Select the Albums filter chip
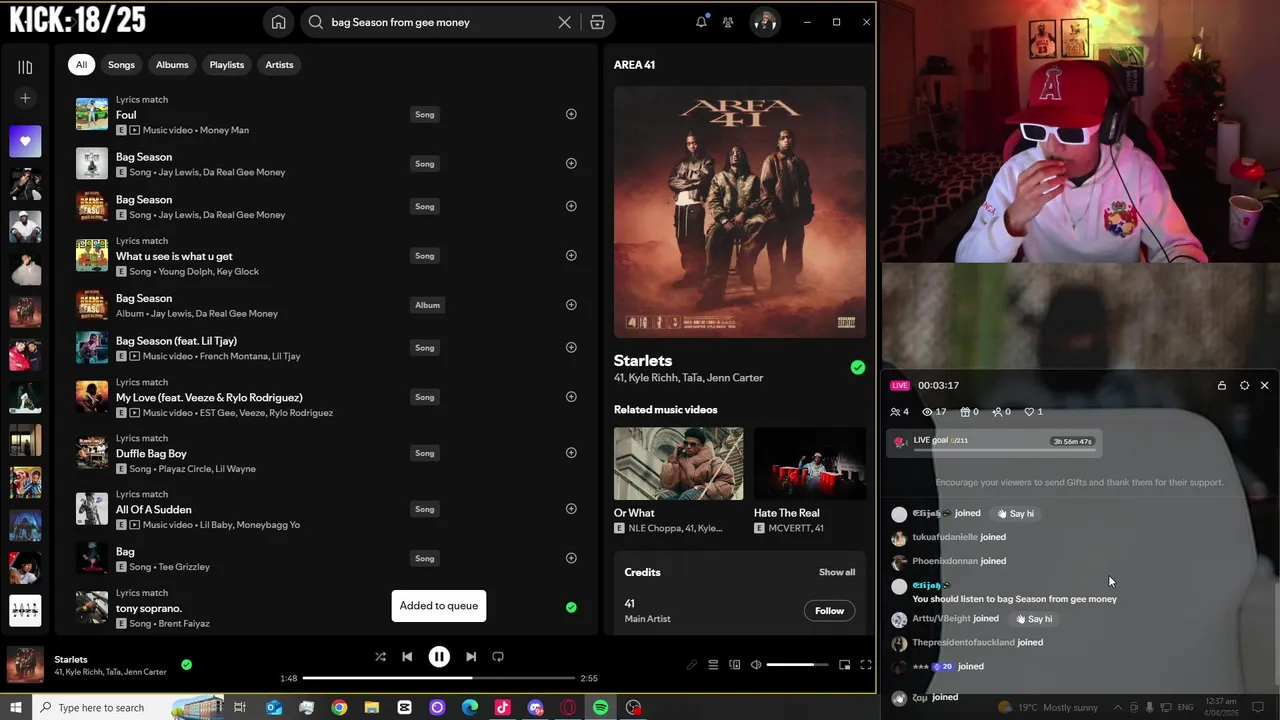Image resolution: width=1280 pixels, height=720 pixels. click(x=172, y=65)
